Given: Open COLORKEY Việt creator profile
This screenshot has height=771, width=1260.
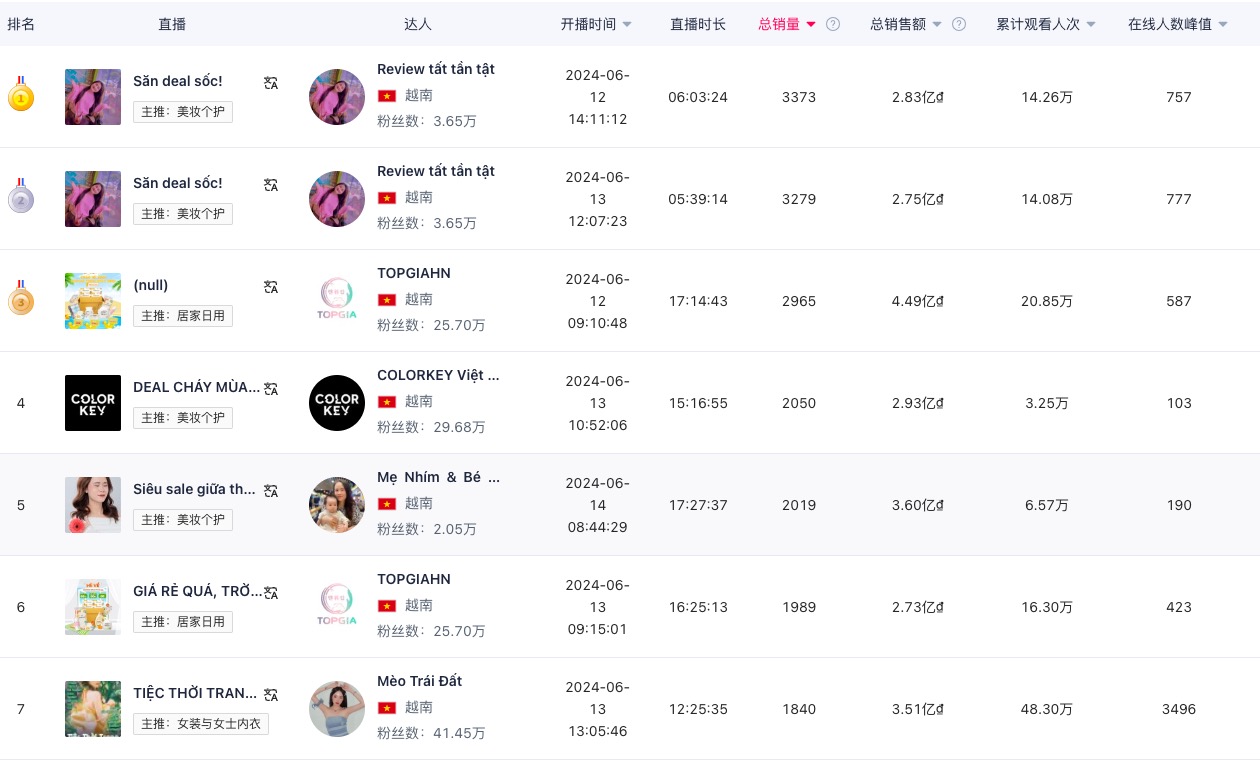Looking at the screenshot, I should (x=438, y=375).
